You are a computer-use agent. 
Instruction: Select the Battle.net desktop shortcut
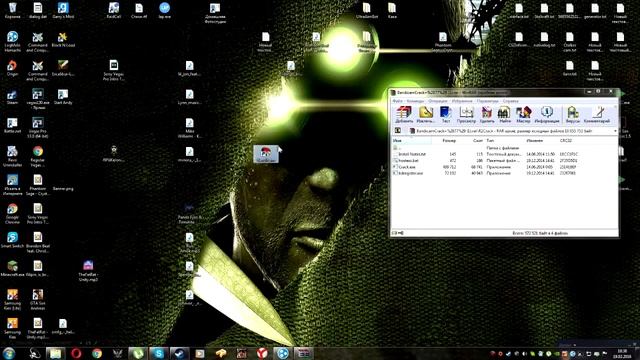[12, 126]
